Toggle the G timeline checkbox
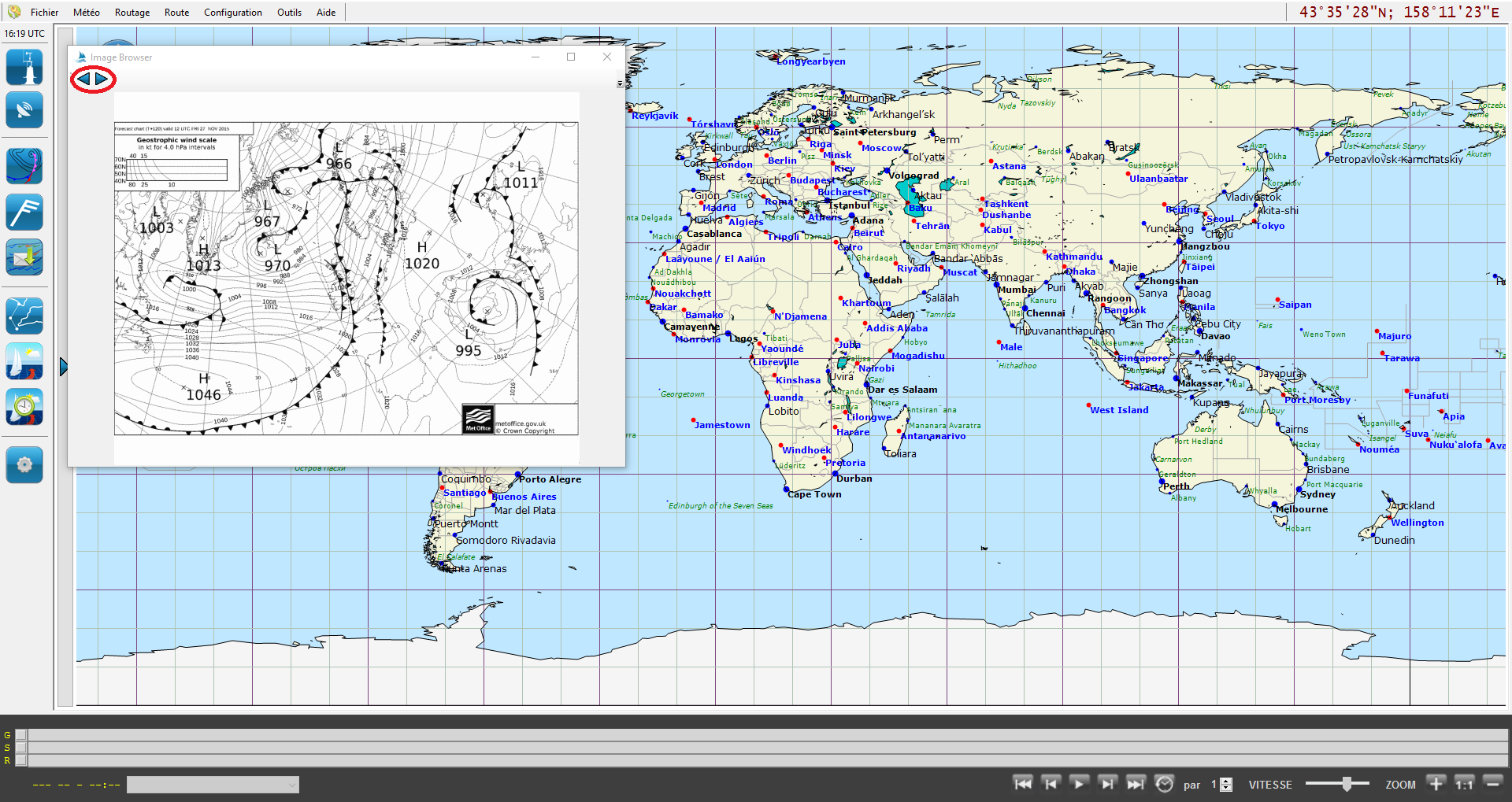 21,735
